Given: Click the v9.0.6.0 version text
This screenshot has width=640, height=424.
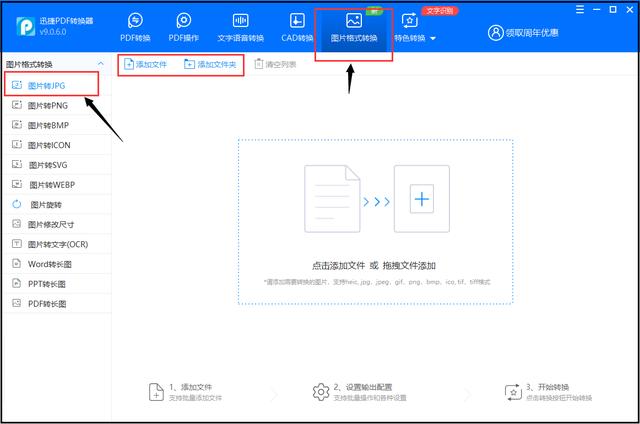Looking at the screenshot, I should coord(53,31).
